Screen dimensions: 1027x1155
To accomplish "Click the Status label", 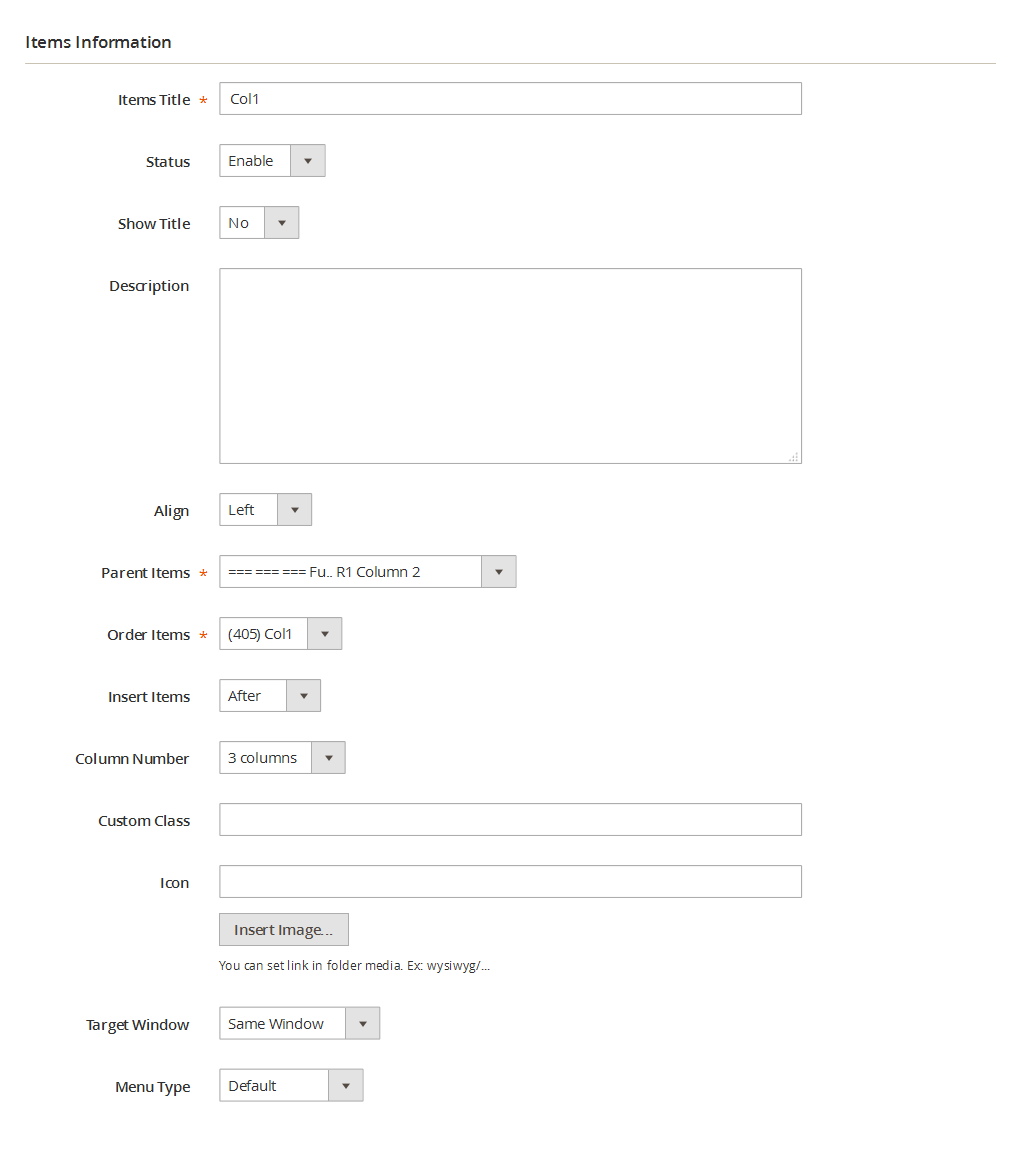I will [167, 161].
